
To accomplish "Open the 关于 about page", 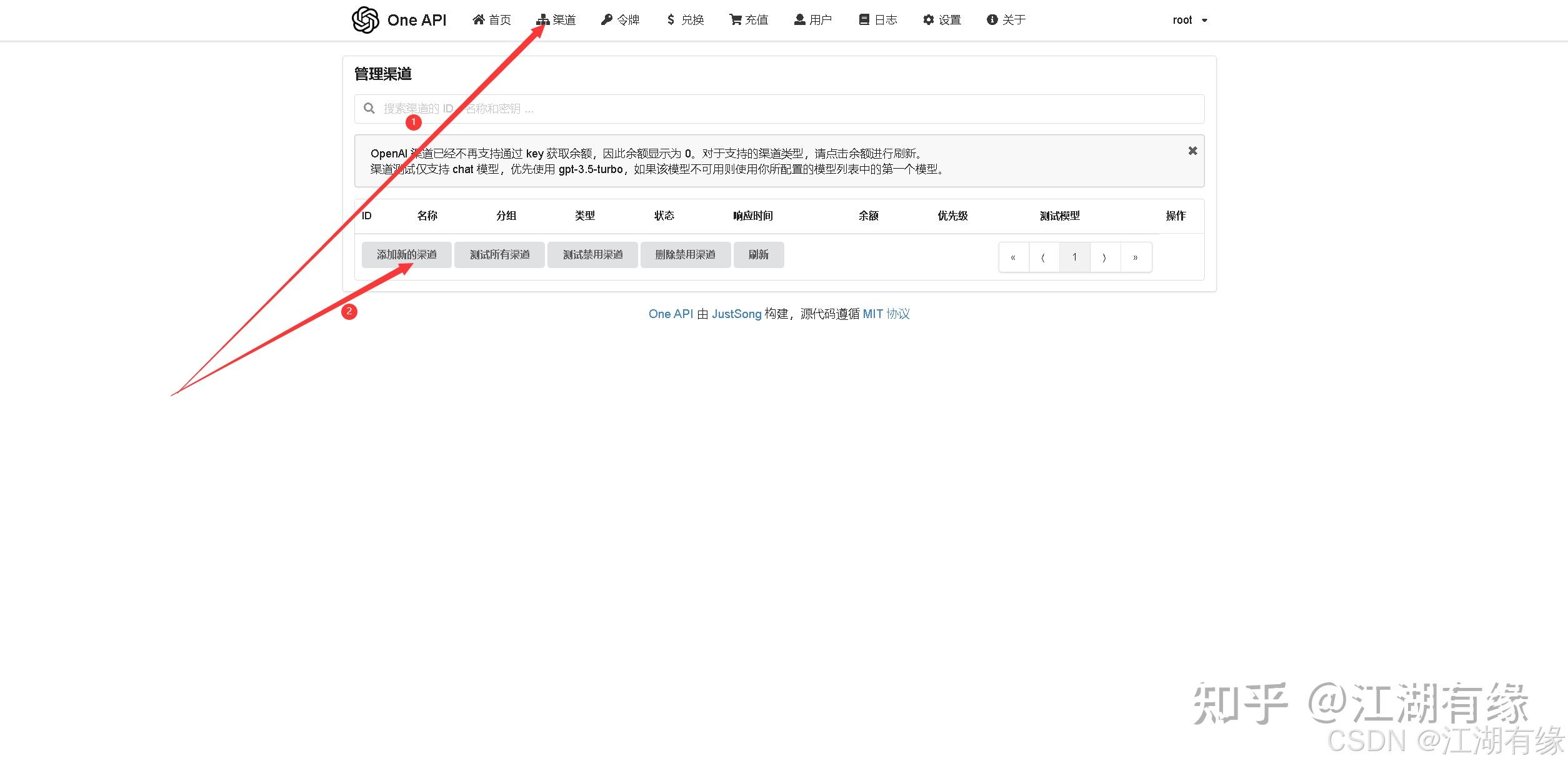I will [x=1006, y=20].
